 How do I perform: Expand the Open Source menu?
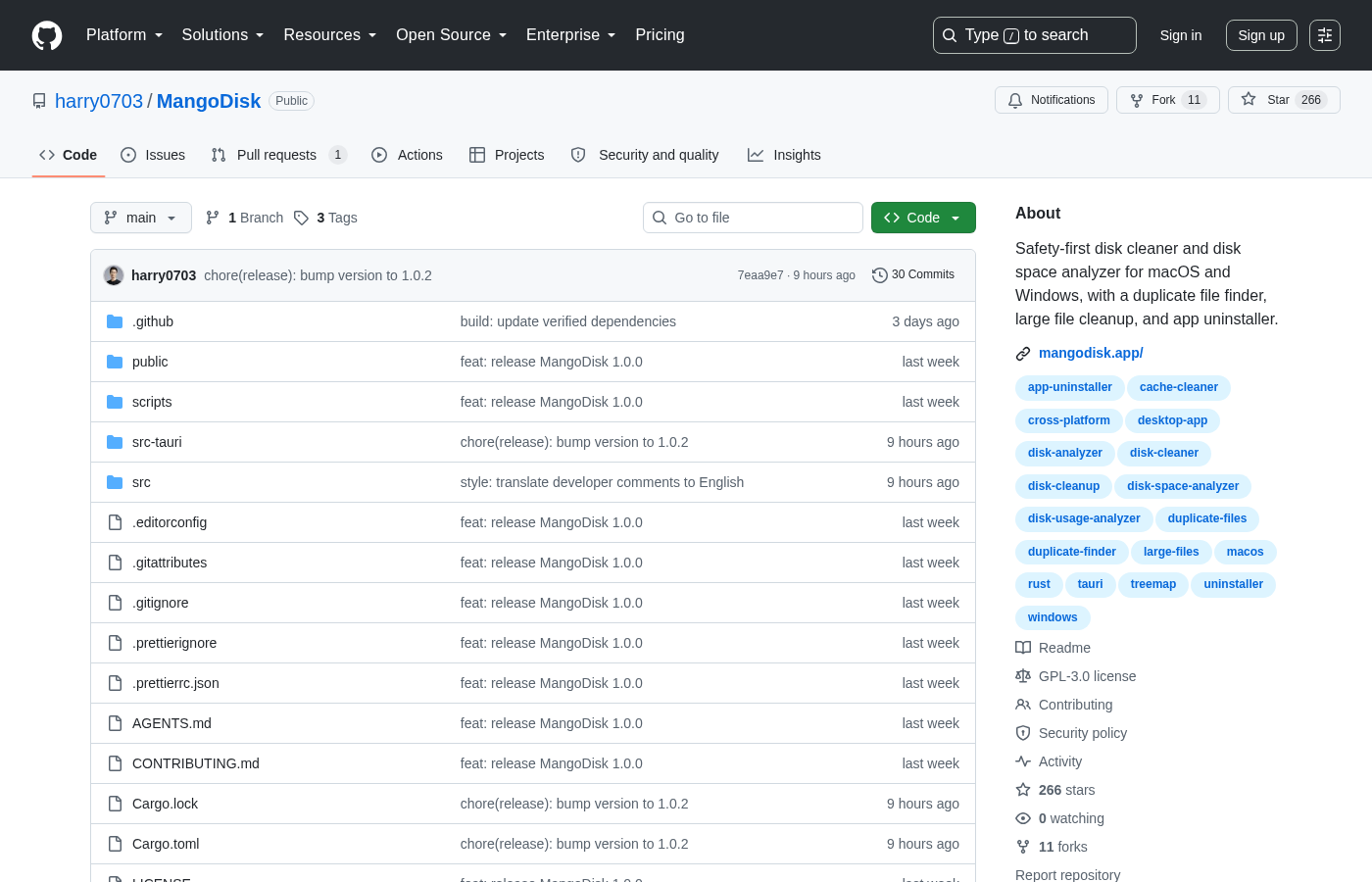[x=452, y=35]
